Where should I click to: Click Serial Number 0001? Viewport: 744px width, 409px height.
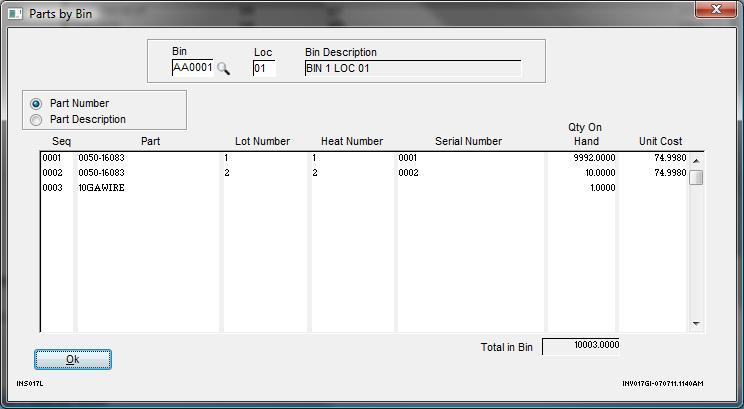coord(408,158)
